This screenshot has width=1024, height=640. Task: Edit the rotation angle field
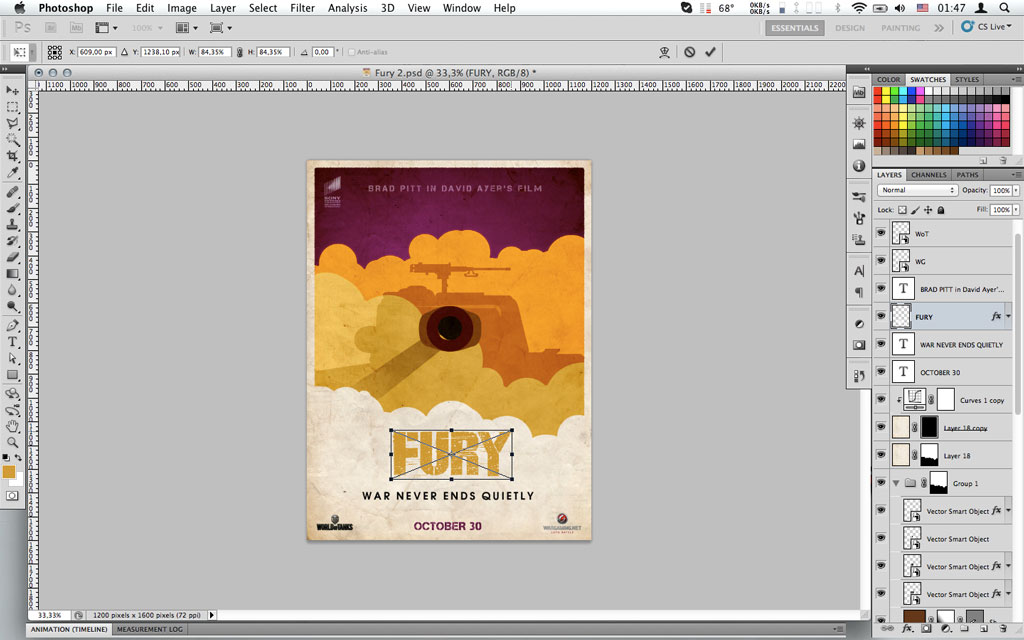pyautogui.click(x=323, y=52)
